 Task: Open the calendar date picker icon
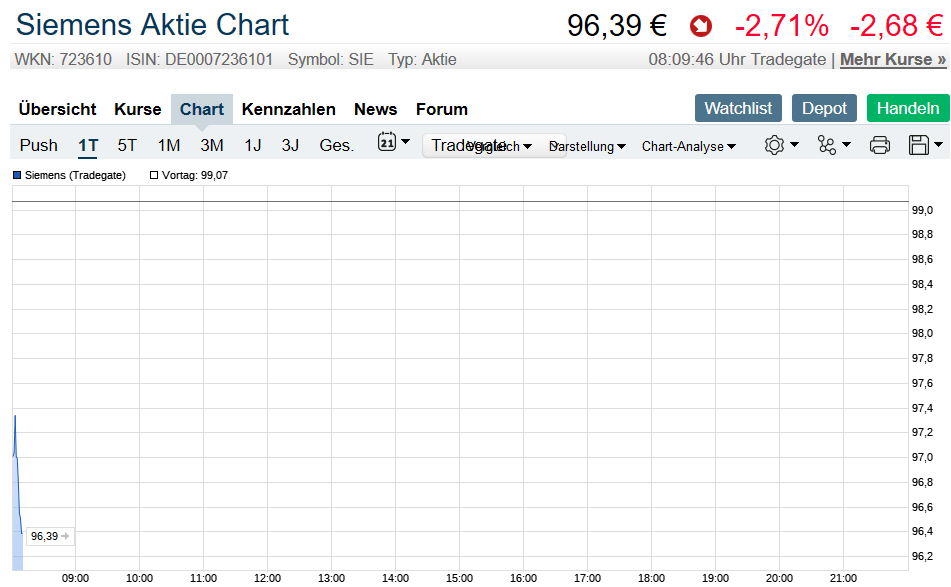[x=388, y=143]
